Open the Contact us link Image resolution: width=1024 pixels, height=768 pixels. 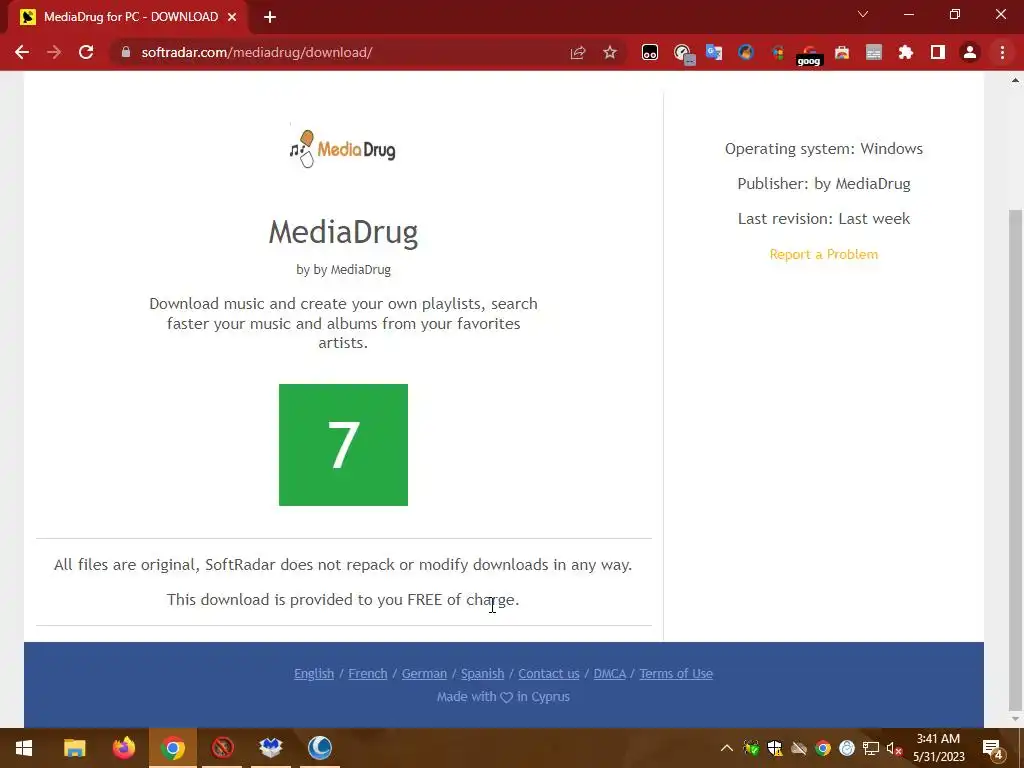point(549,673)
